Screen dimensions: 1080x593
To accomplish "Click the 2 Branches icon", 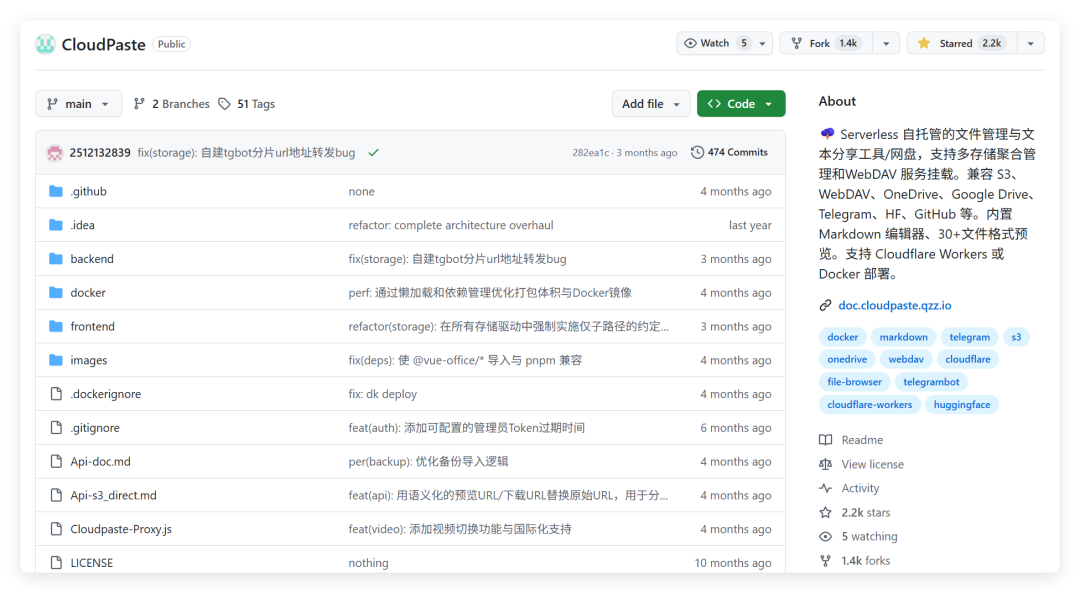I will click(139, 104).
